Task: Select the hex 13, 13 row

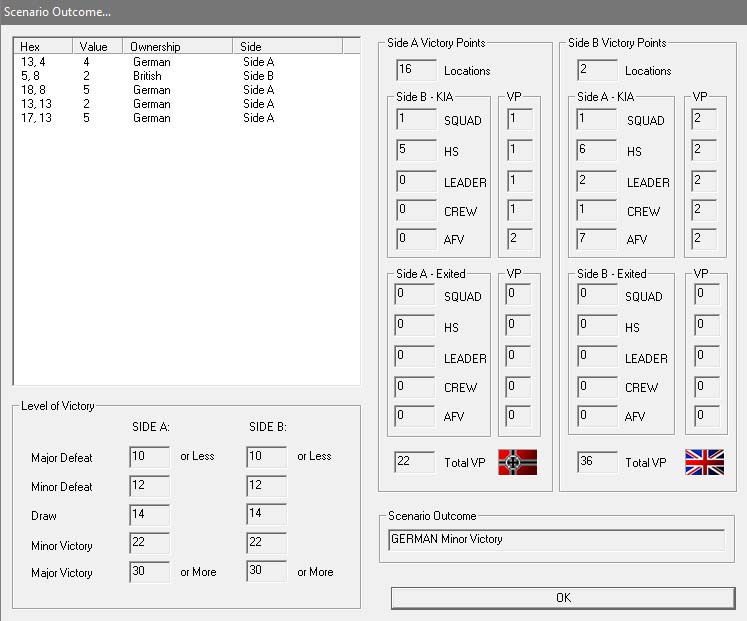Action: (186, 104)
